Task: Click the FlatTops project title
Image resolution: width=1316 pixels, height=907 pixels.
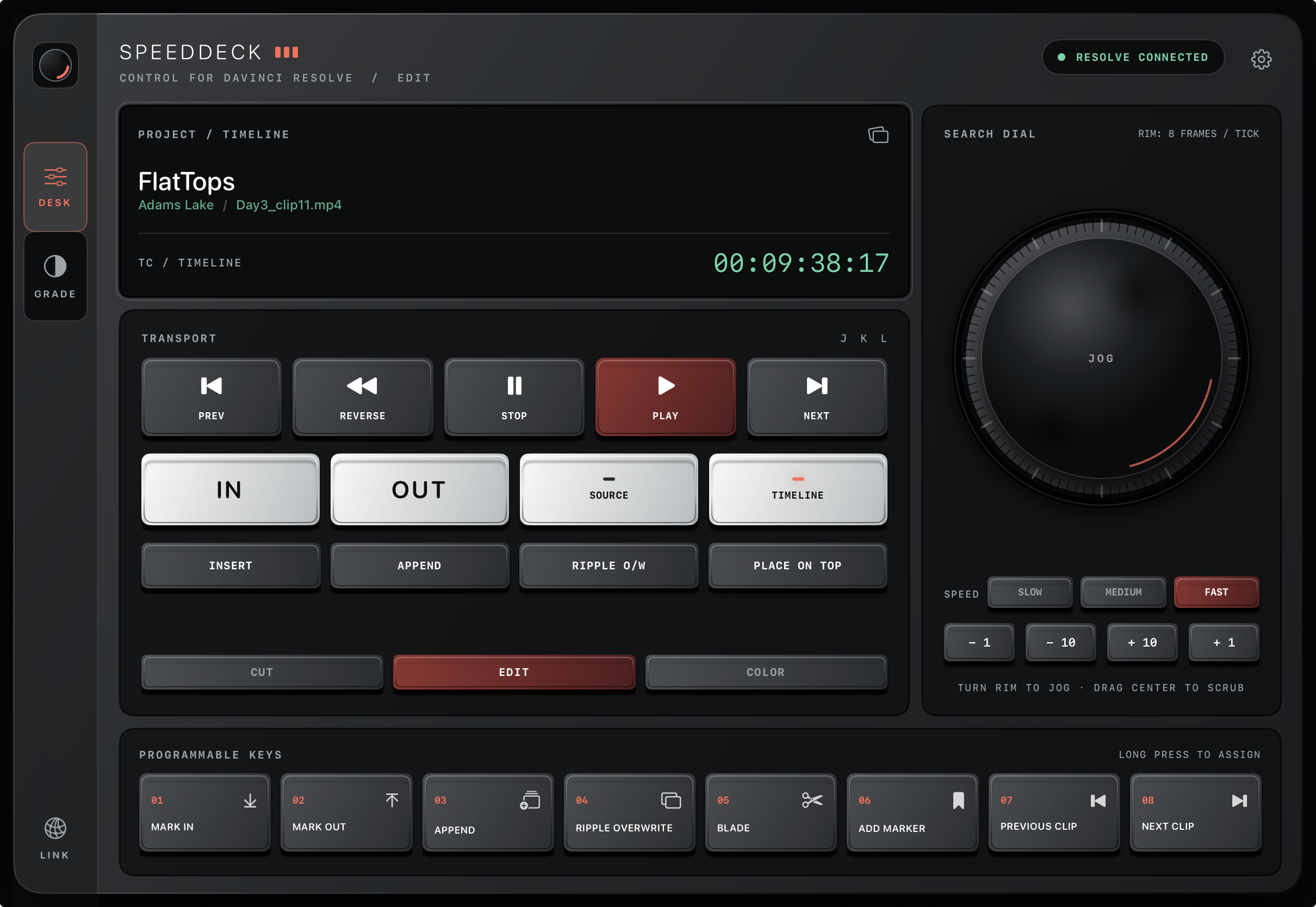Action: (x=187, y=182)
